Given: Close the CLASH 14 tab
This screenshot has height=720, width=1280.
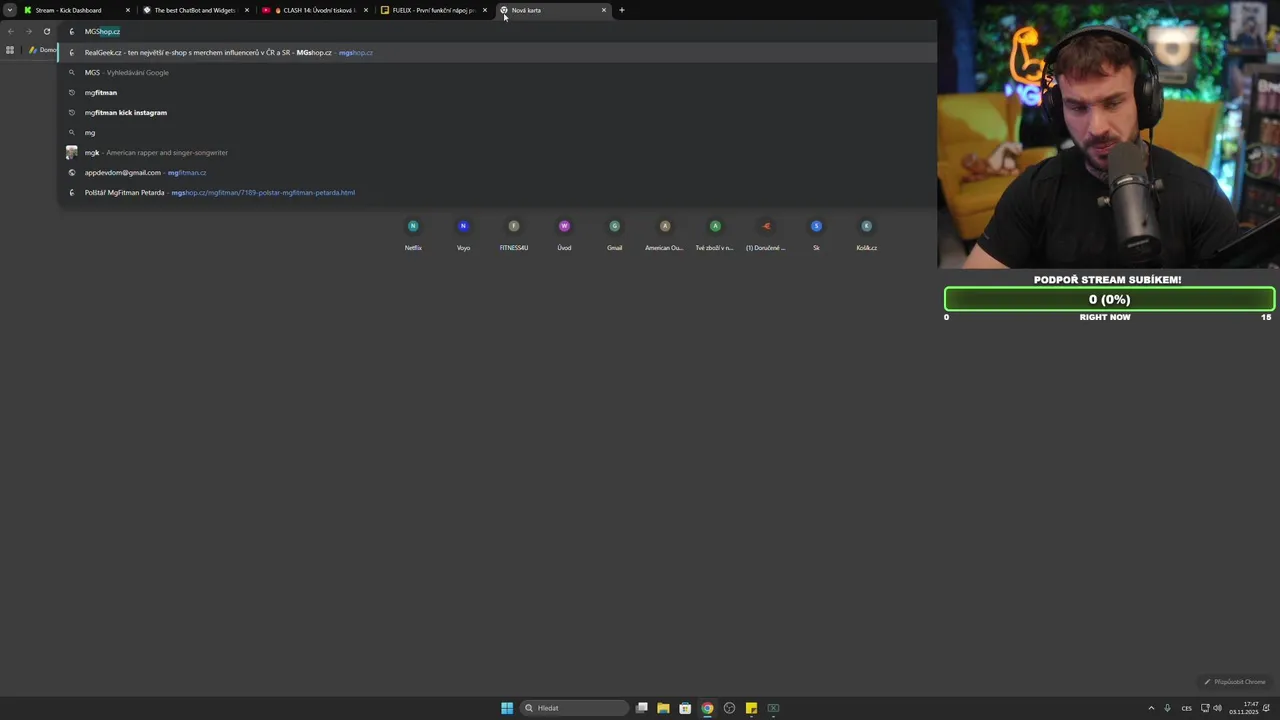Looking at the screenshot, I should pos(366,10).
